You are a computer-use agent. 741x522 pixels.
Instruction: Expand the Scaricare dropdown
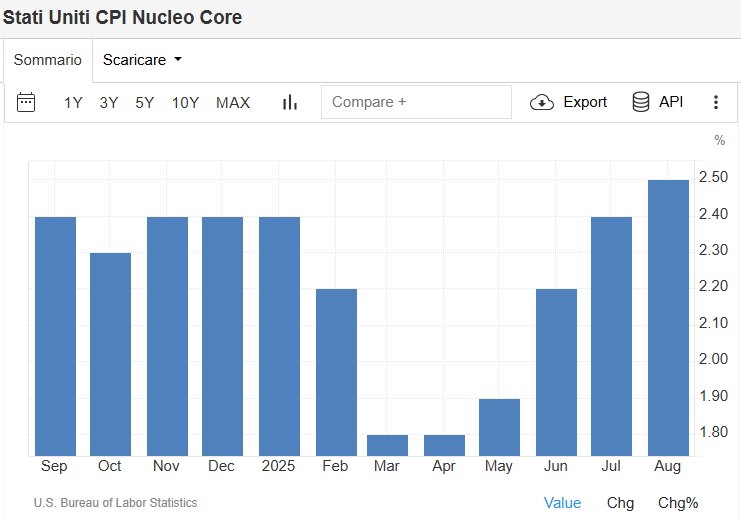tap(142, 60)
